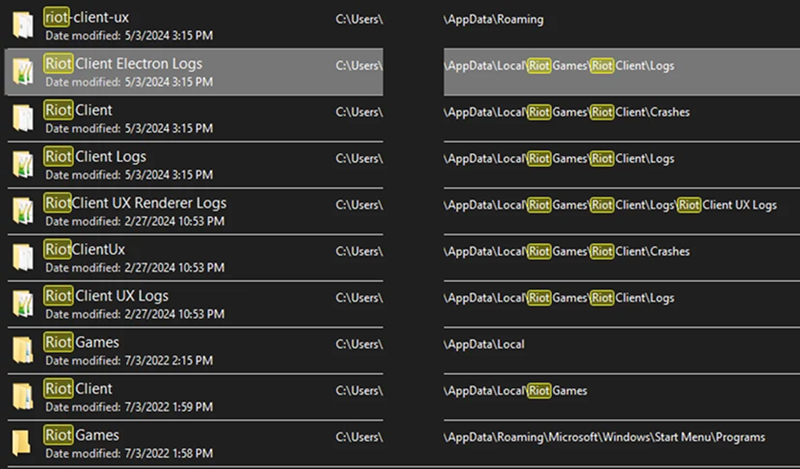Click C:\Users\ in the RiotClientUx row
This screenshot has width=800, height=469.
tap(359, 252)
